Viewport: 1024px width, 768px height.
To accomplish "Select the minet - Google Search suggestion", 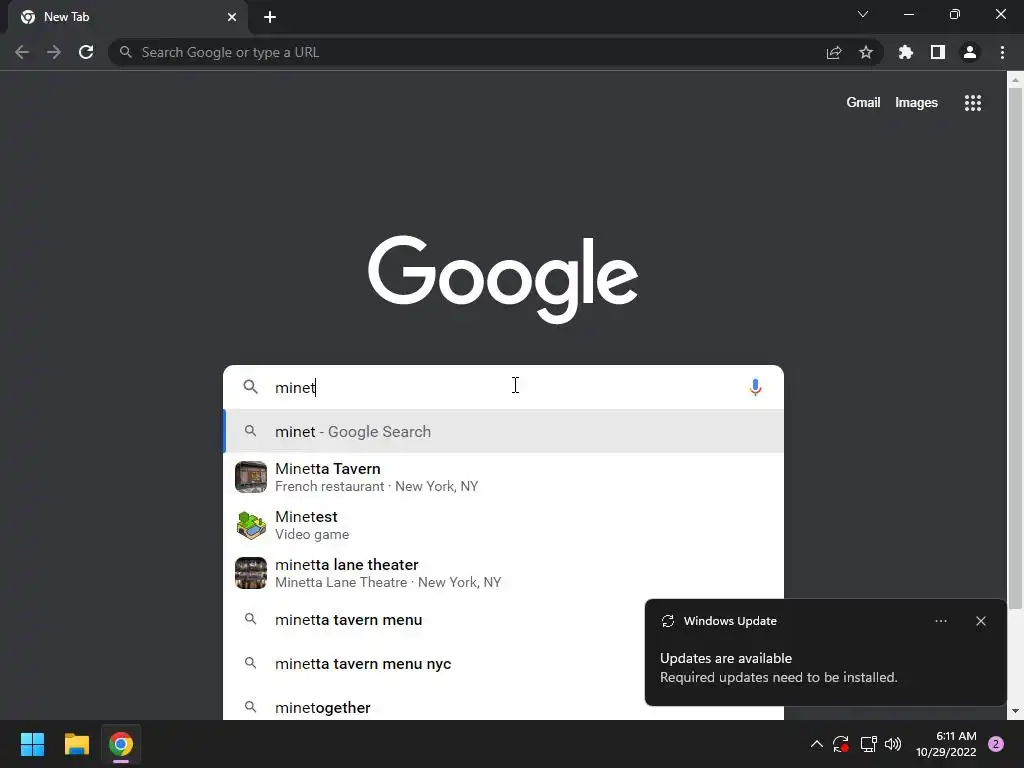I will click(504, 432).
